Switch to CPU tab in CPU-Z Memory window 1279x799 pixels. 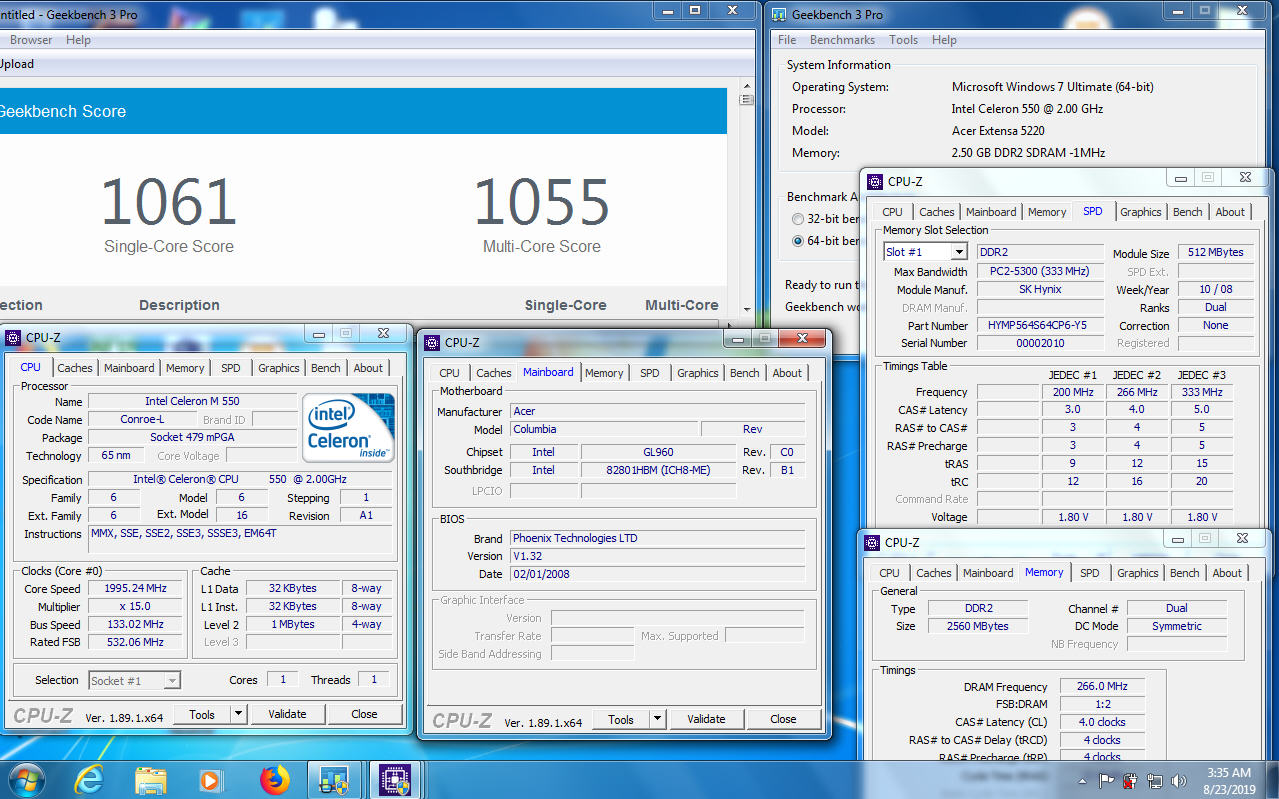click(x=889, y=573)
